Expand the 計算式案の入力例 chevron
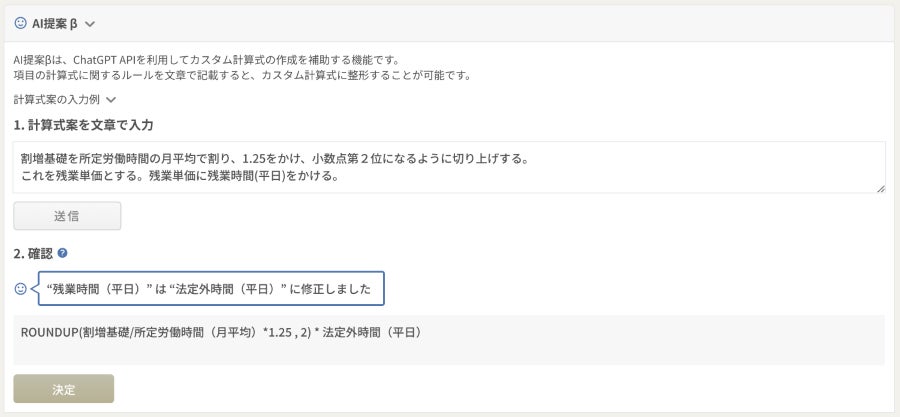The height and width of the screenshot is (417, 900). tap(111, 100)
